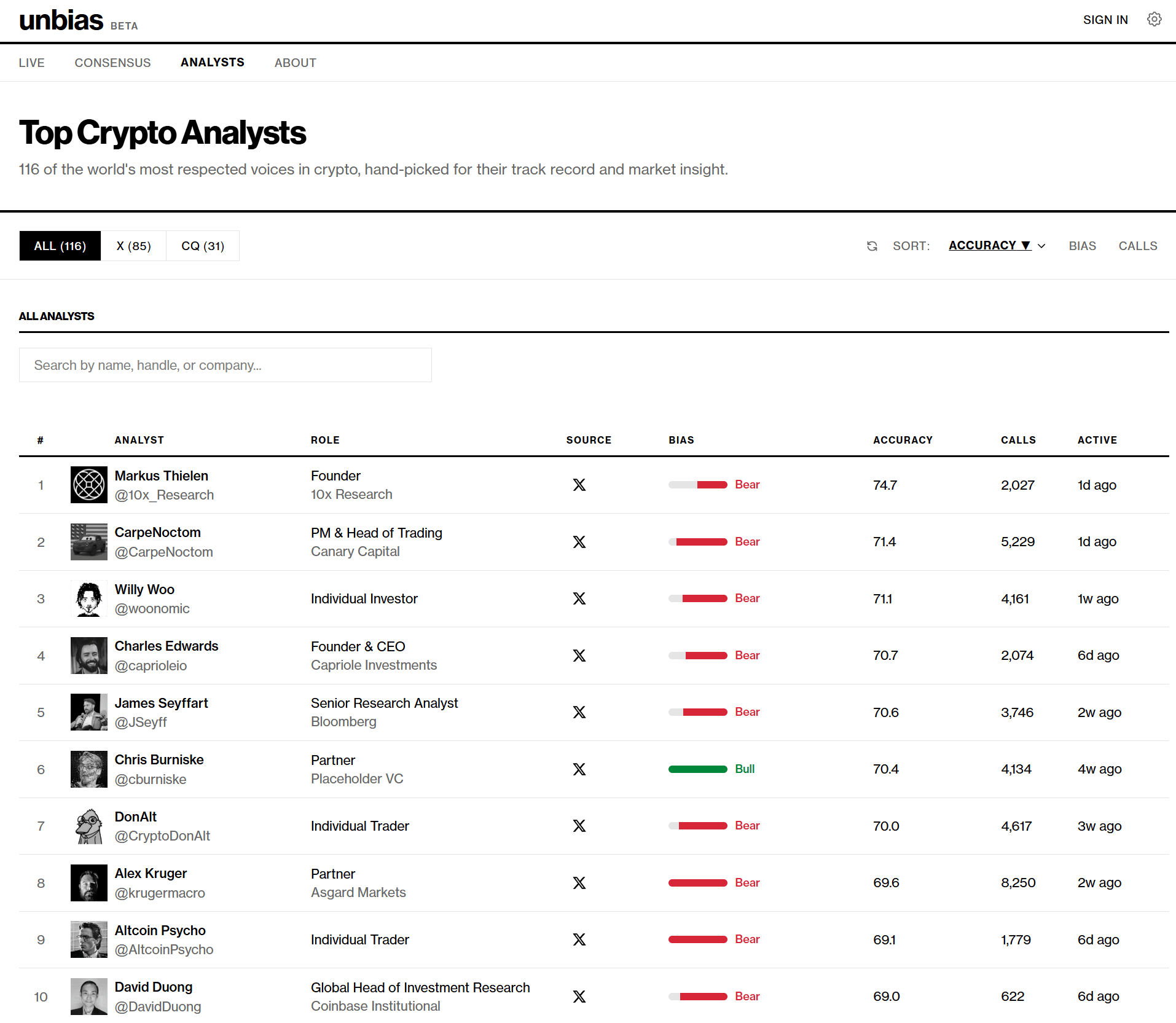Open the @DavidDuong handle
The image size is (1176, 1023).
pos(158,1006)
